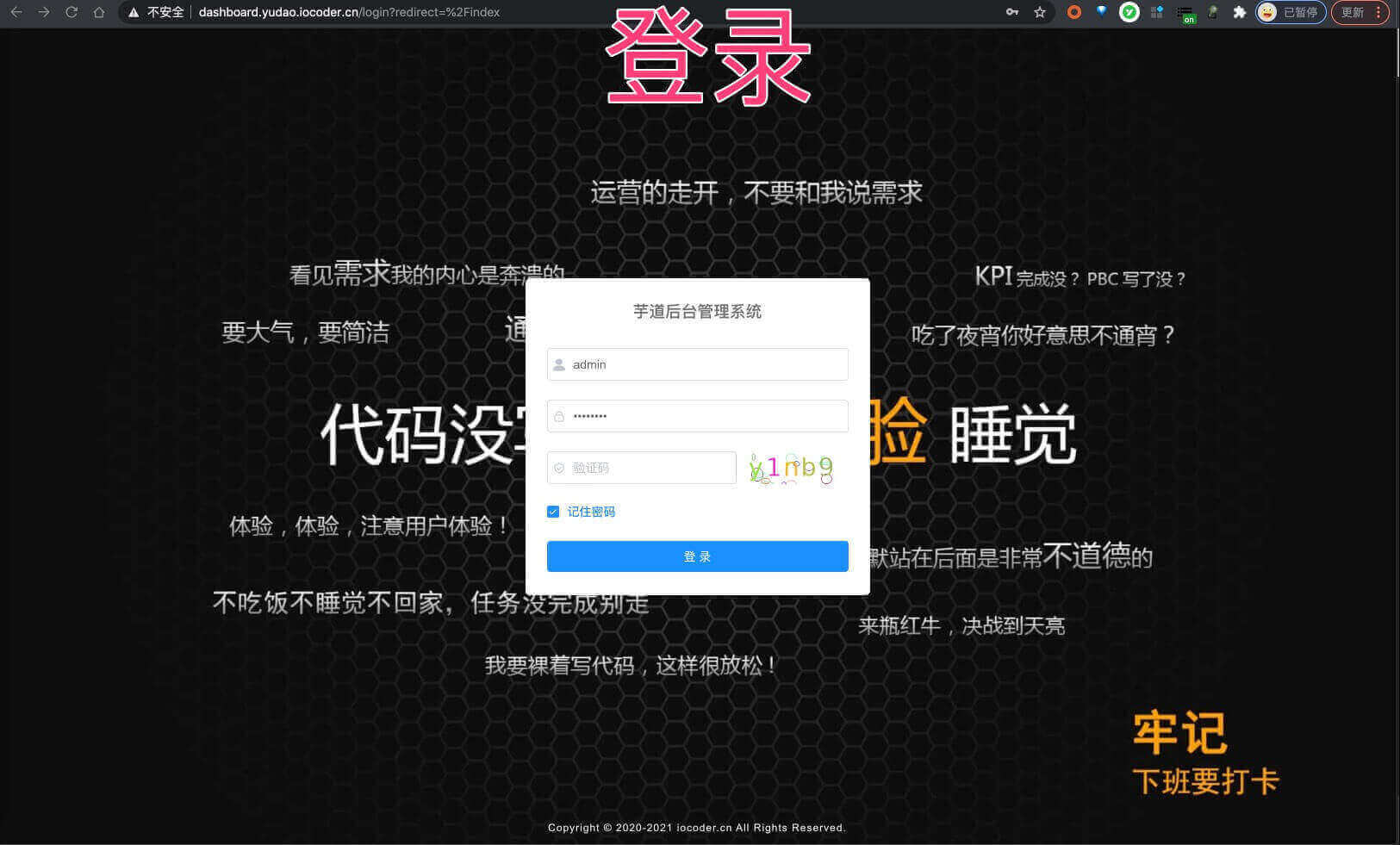
Task: Uncheck the 记住密码 remember password checkbox
Action: pyautogui.click(x=553, y=511)
